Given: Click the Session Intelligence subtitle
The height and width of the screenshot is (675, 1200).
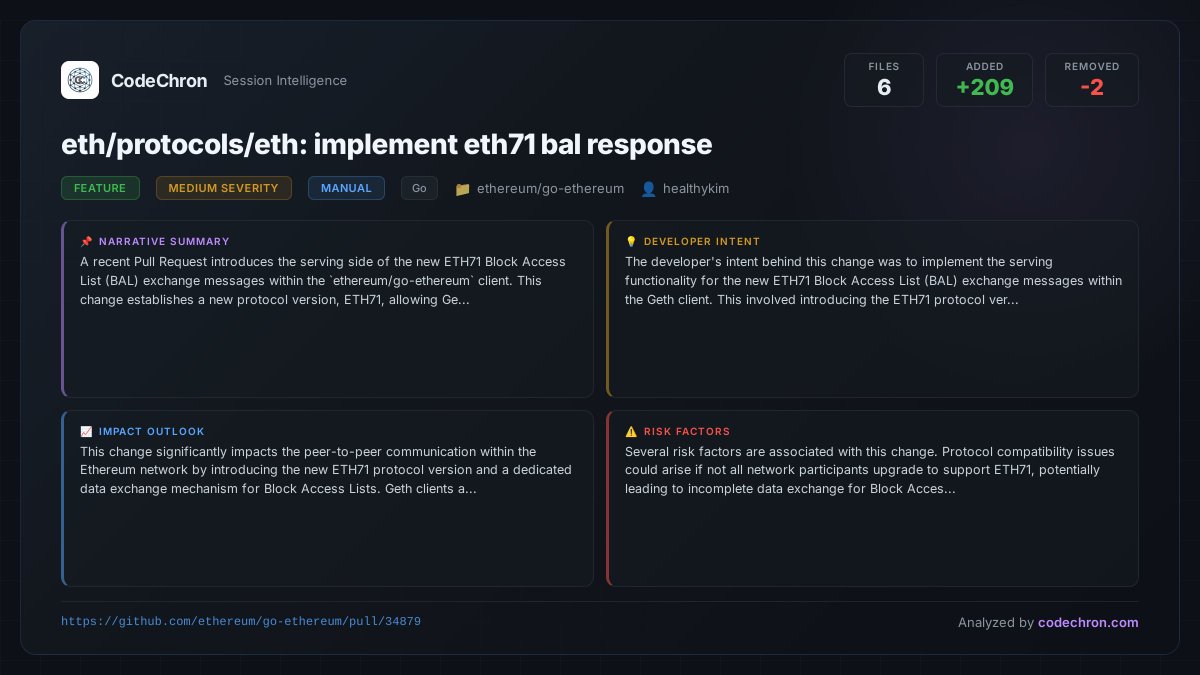Looking at the screenshot, I should pyautogui.click(x=285, y=81).
